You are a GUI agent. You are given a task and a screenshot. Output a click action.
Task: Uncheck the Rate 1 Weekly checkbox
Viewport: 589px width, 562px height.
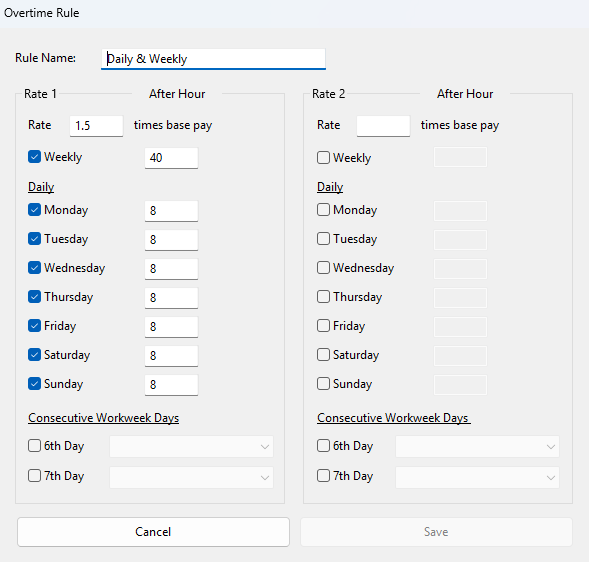click(x=34, y=157)
